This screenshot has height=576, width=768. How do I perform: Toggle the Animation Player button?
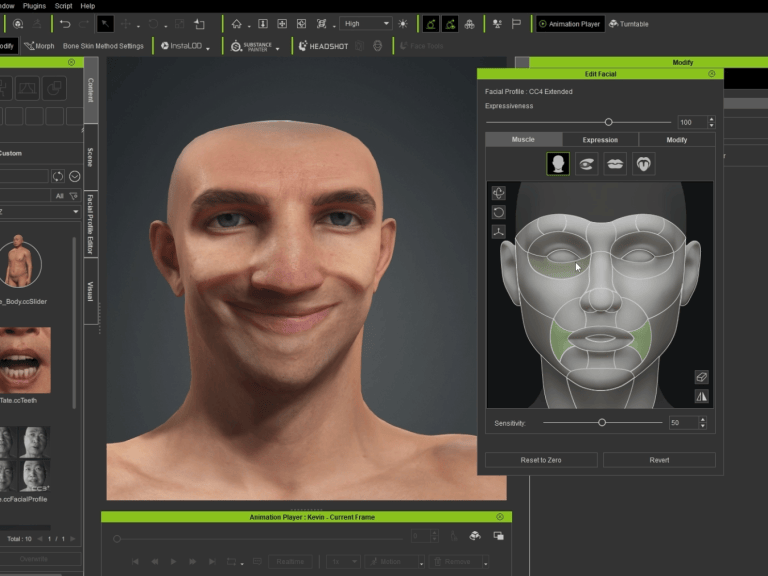[x=570, y=24]
